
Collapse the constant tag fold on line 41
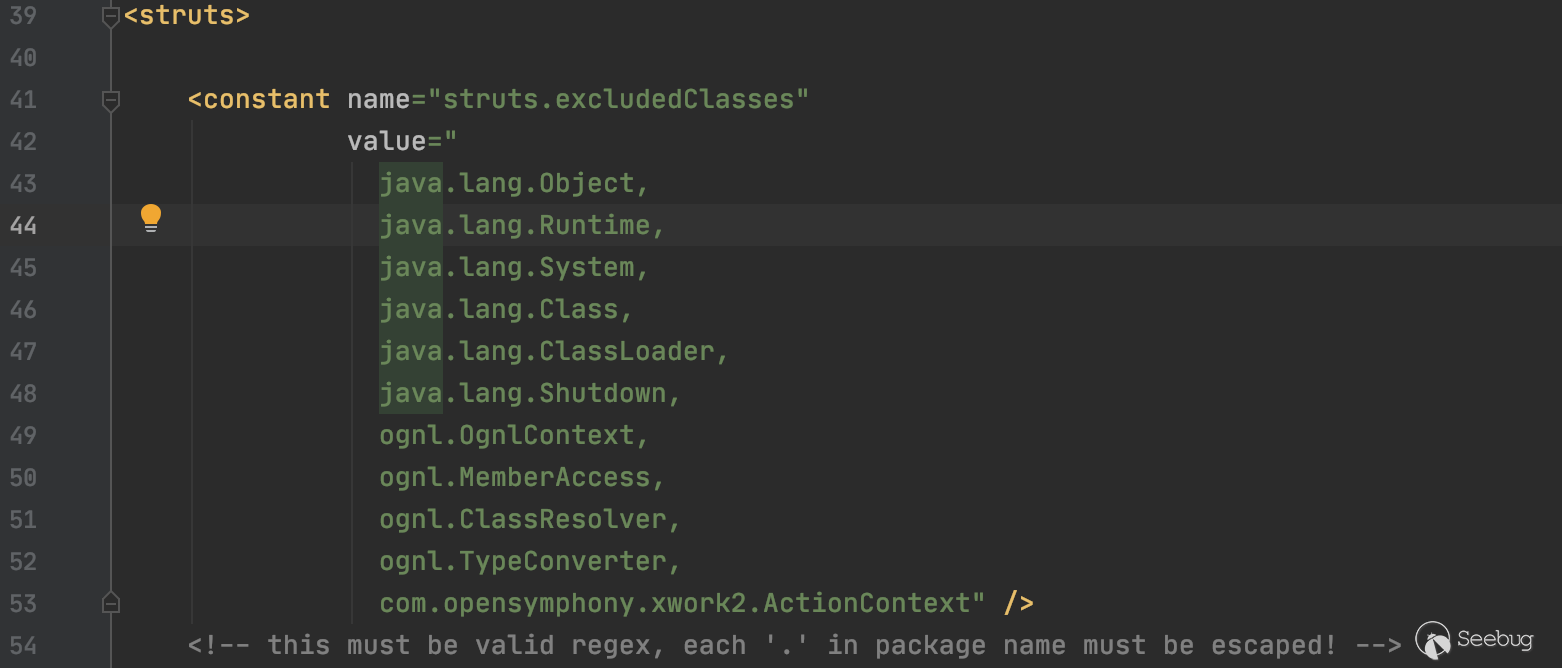(111, 100)
